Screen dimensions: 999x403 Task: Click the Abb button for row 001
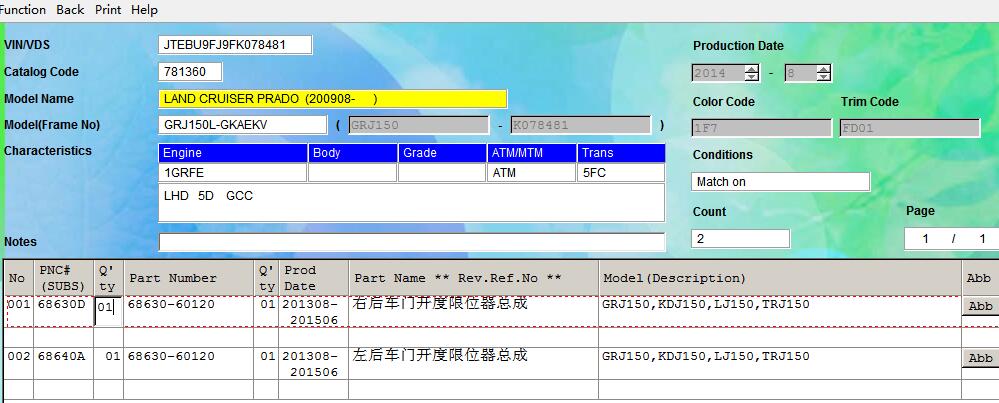981,307
